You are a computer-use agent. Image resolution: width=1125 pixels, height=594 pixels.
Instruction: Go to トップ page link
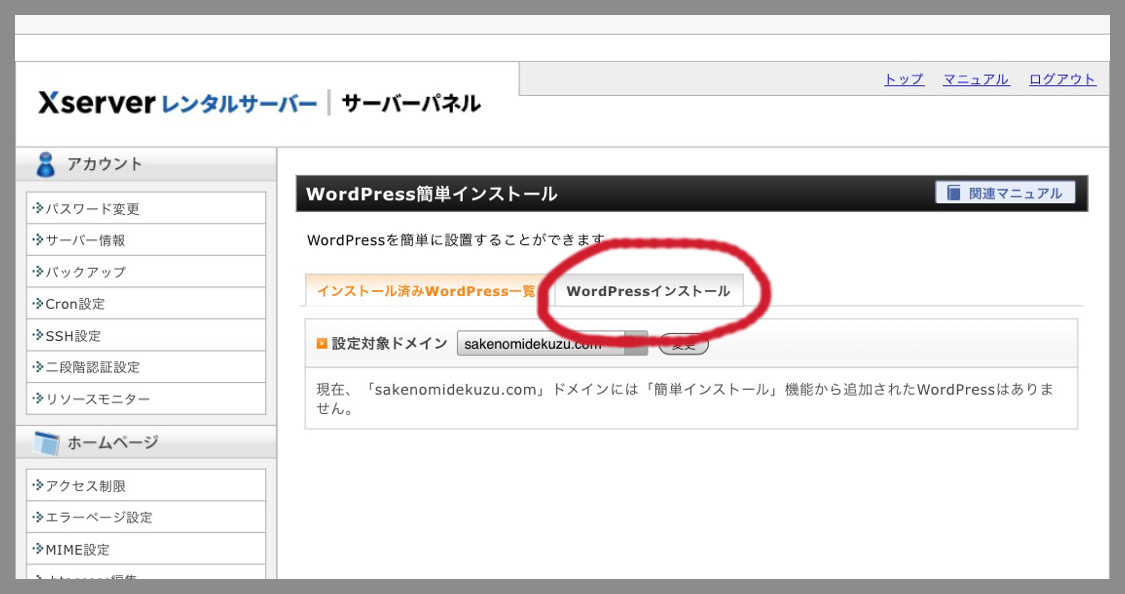click(903, 79)
